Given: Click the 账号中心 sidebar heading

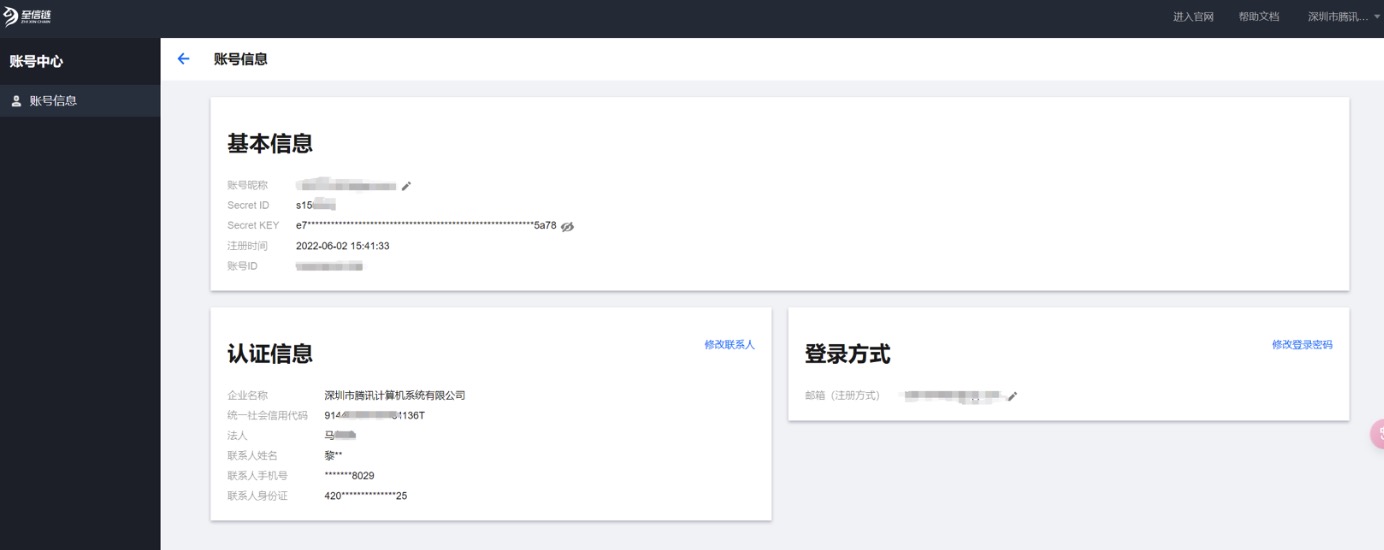Looking at the screenshot, I should pyautogui.click(x=36, y=61).
